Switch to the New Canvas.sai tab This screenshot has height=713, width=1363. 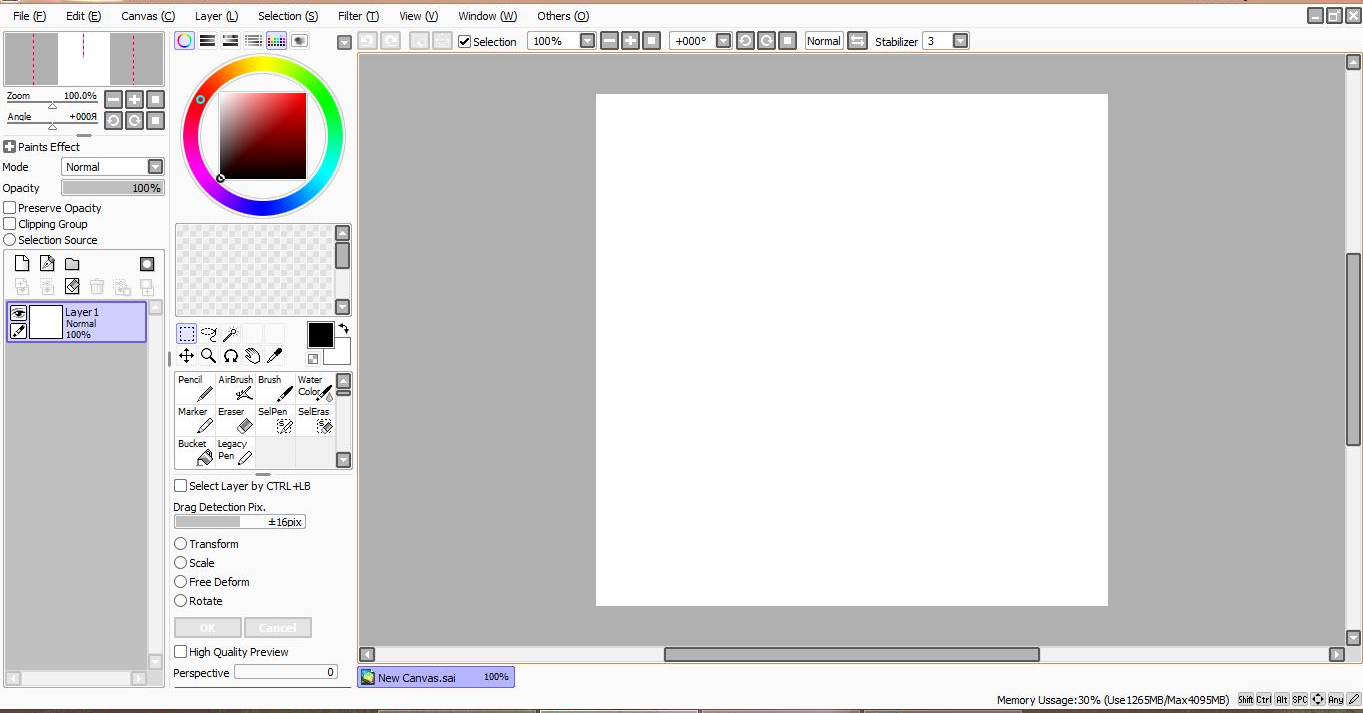435,677
